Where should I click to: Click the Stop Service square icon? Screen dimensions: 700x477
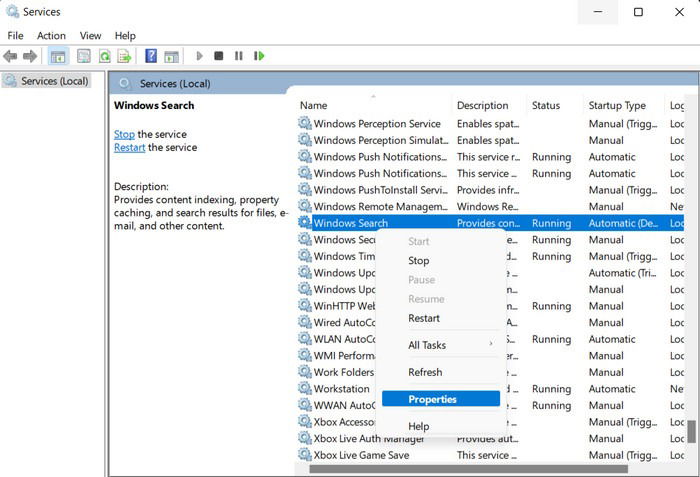tap(219, 56)
